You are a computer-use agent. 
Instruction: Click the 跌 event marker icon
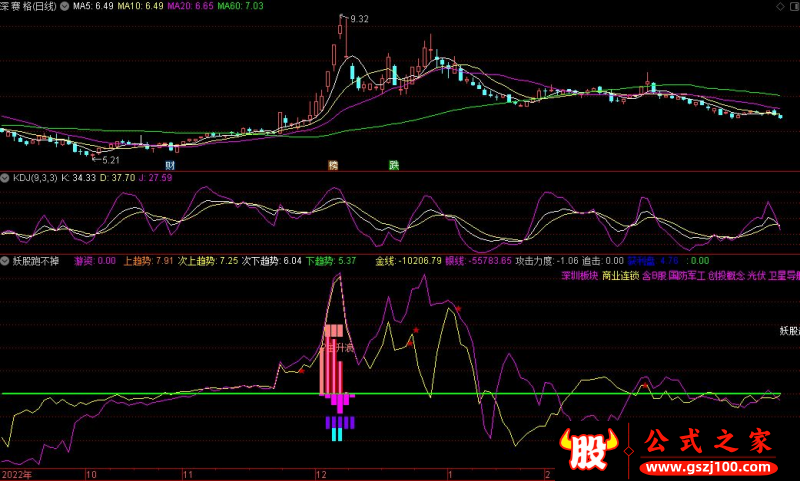tap(394, 164)
